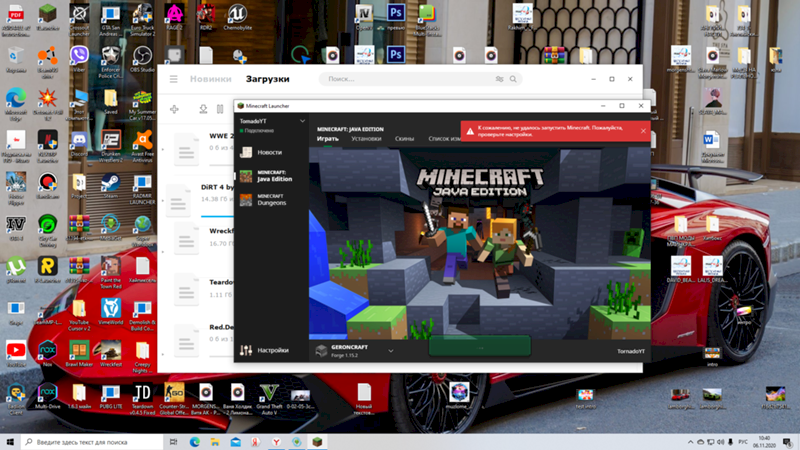Open Настройки in Minecraft Launcher

(x=265, y=351)
